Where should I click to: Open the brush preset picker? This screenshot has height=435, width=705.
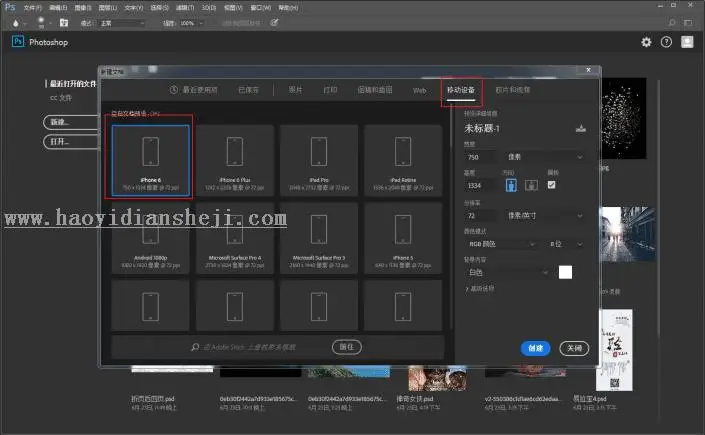[41, 22]
